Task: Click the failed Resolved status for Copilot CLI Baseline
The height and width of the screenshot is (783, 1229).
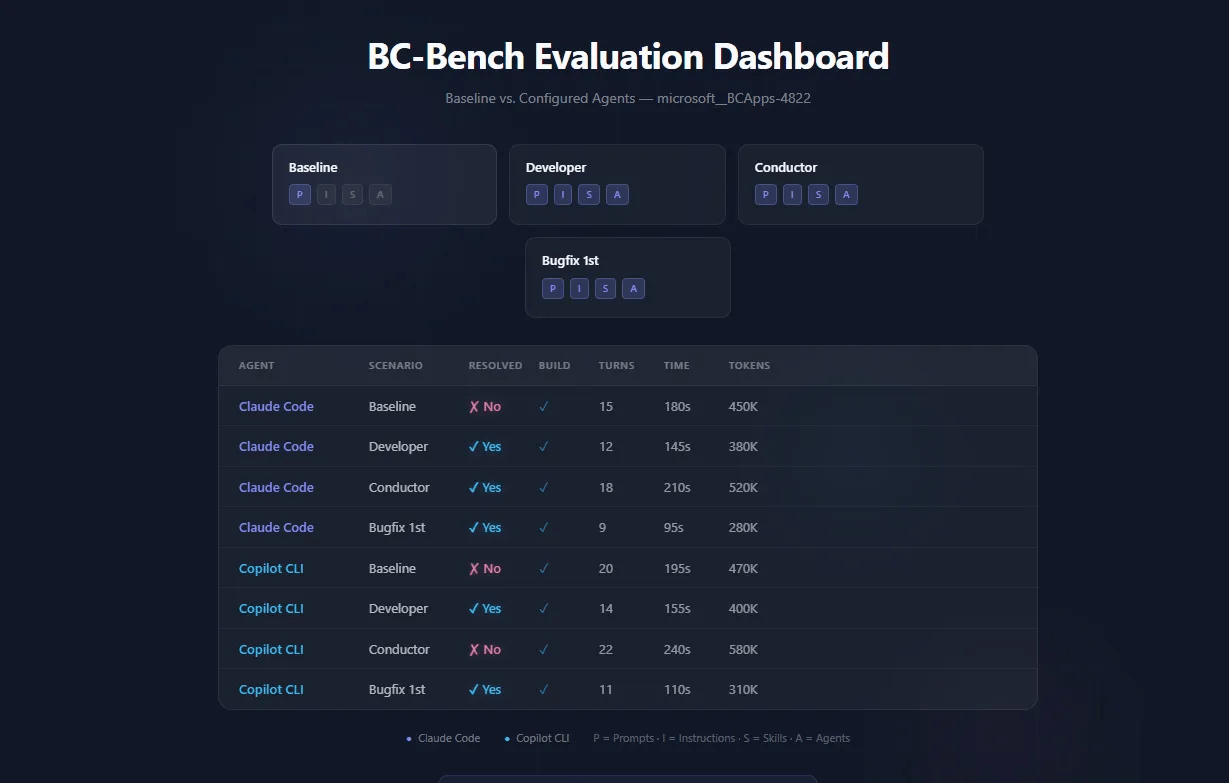Action: pyautogui.click(x=485, y=569)
